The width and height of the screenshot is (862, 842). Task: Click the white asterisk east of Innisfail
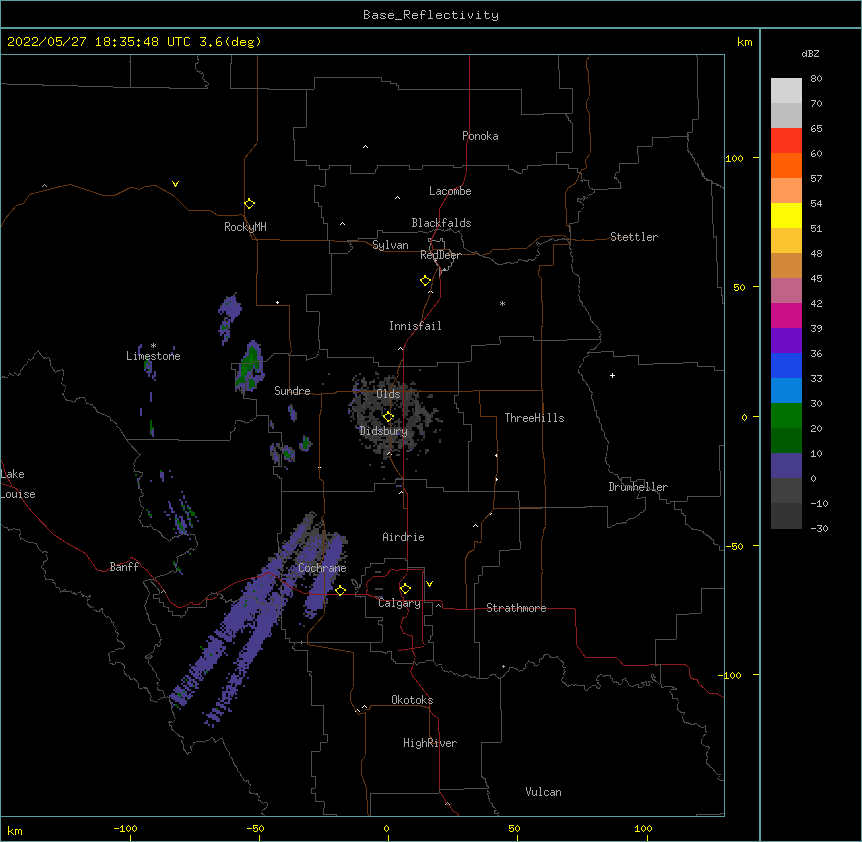pos(502,303)
